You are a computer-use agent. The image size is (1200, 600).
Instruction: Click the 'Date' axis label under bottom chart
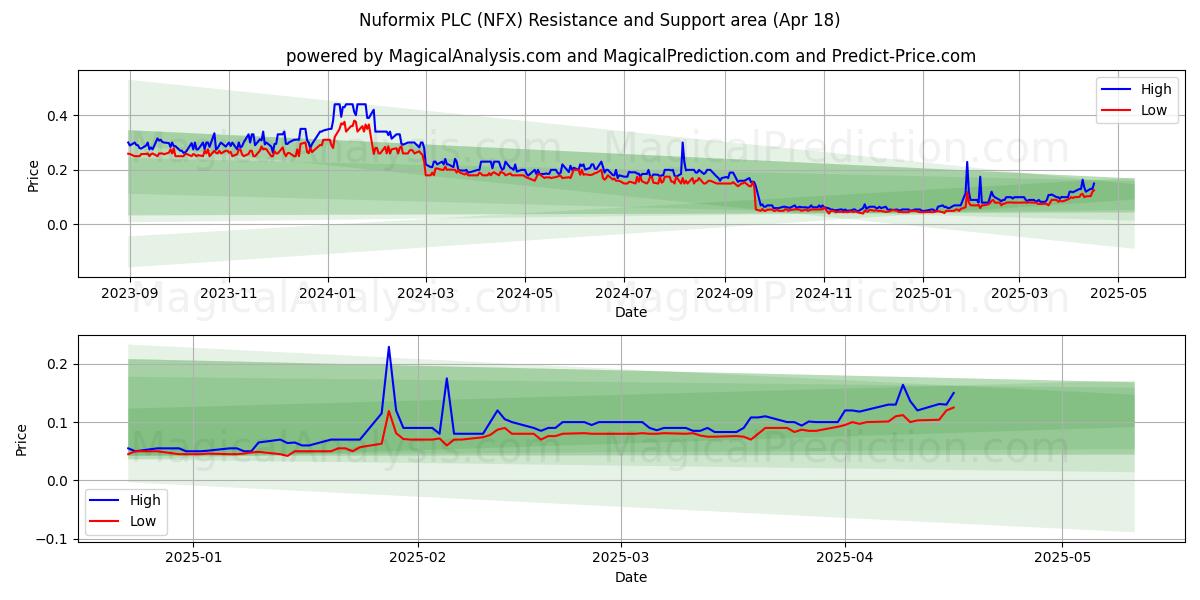(631, 577)
